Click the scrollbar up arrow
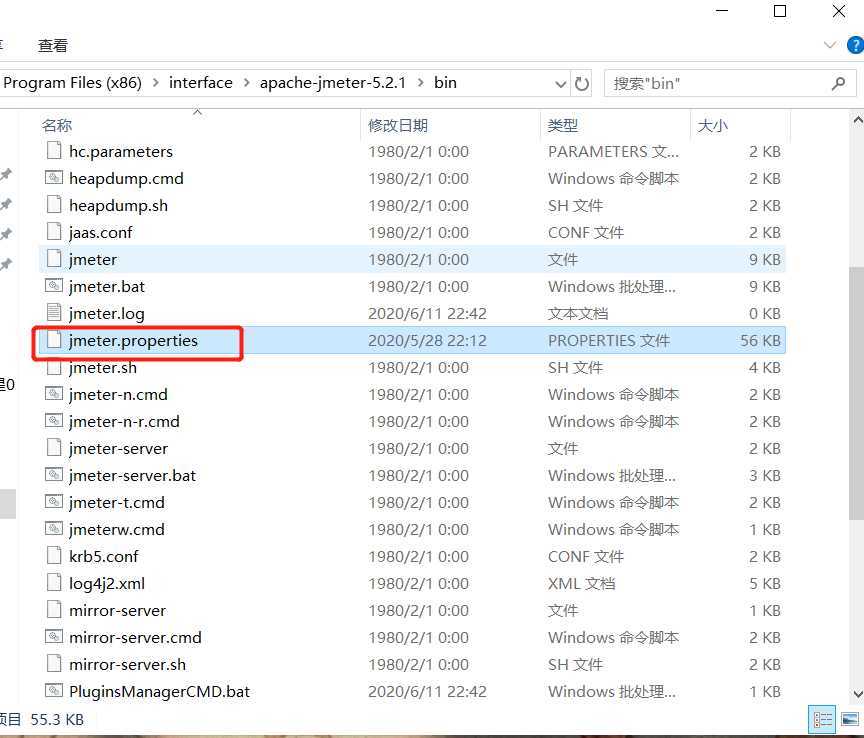 pyautogui.click(x=857, y=119)
